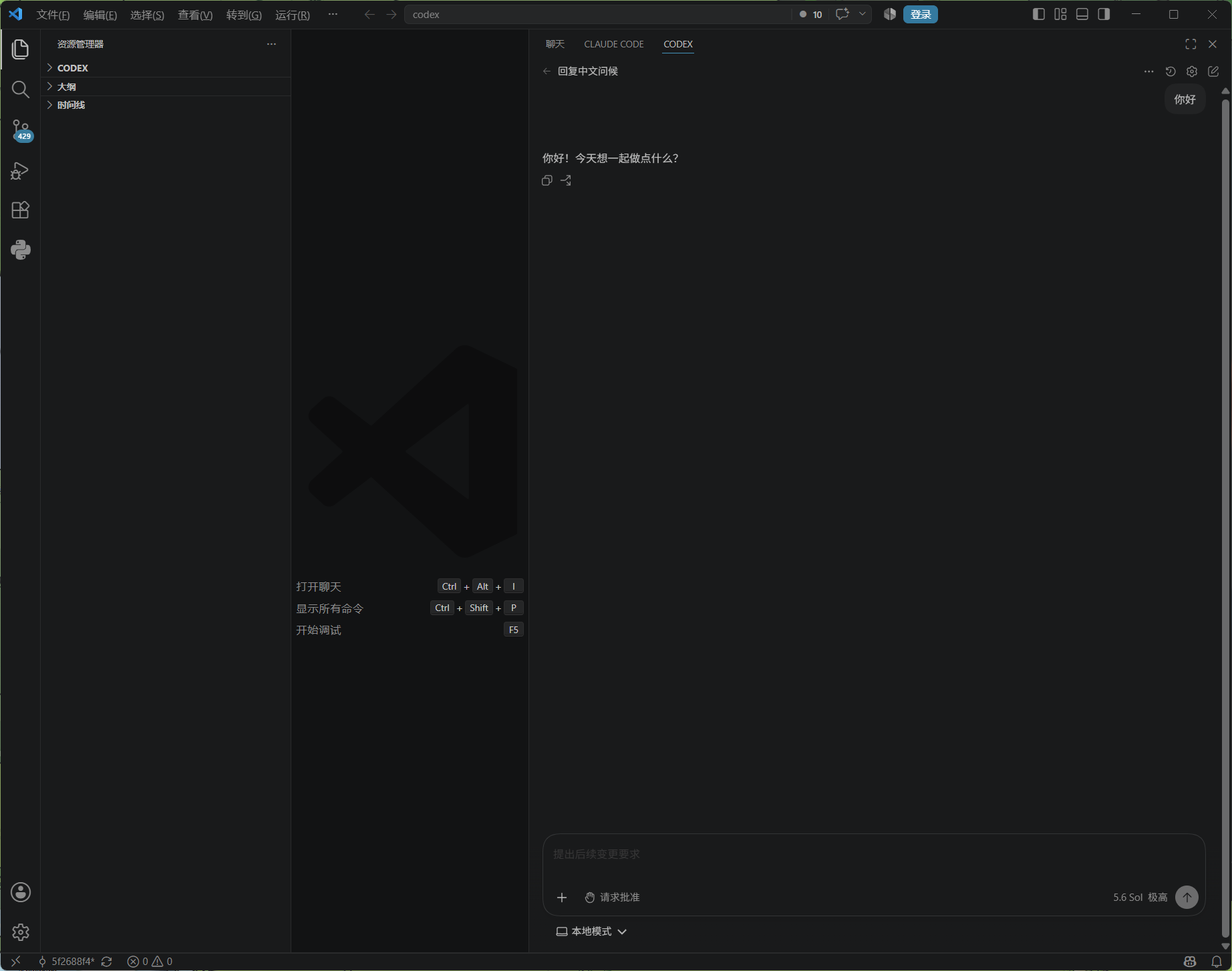Open the 查看 menu

195,15
